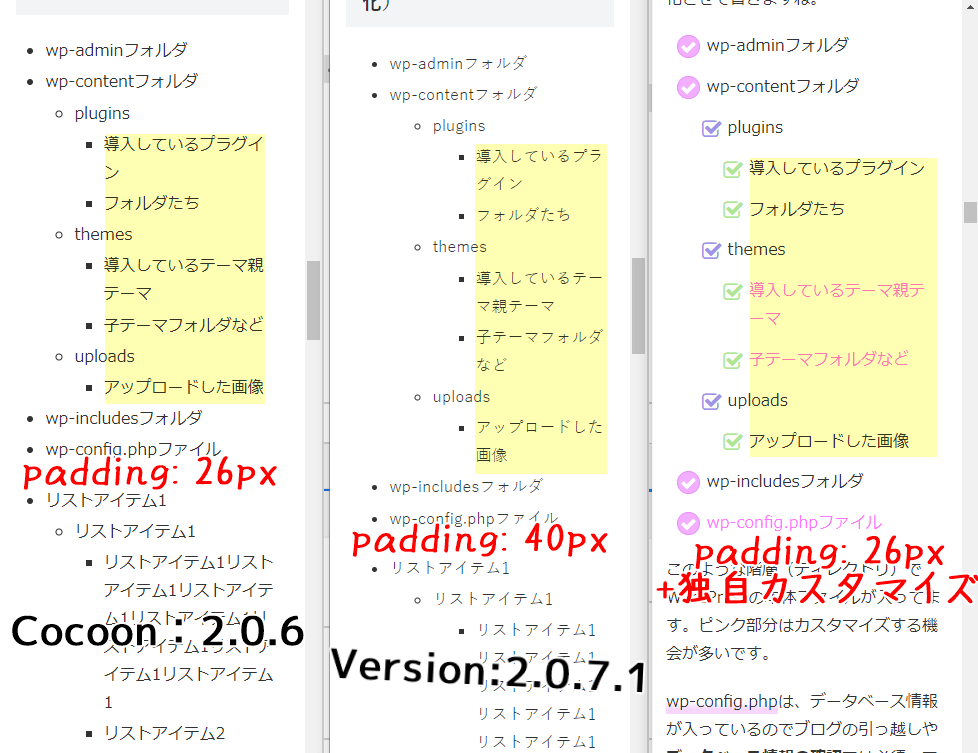Open the pink 導入しているテーマ親テーマ link

tap(837, 304)
